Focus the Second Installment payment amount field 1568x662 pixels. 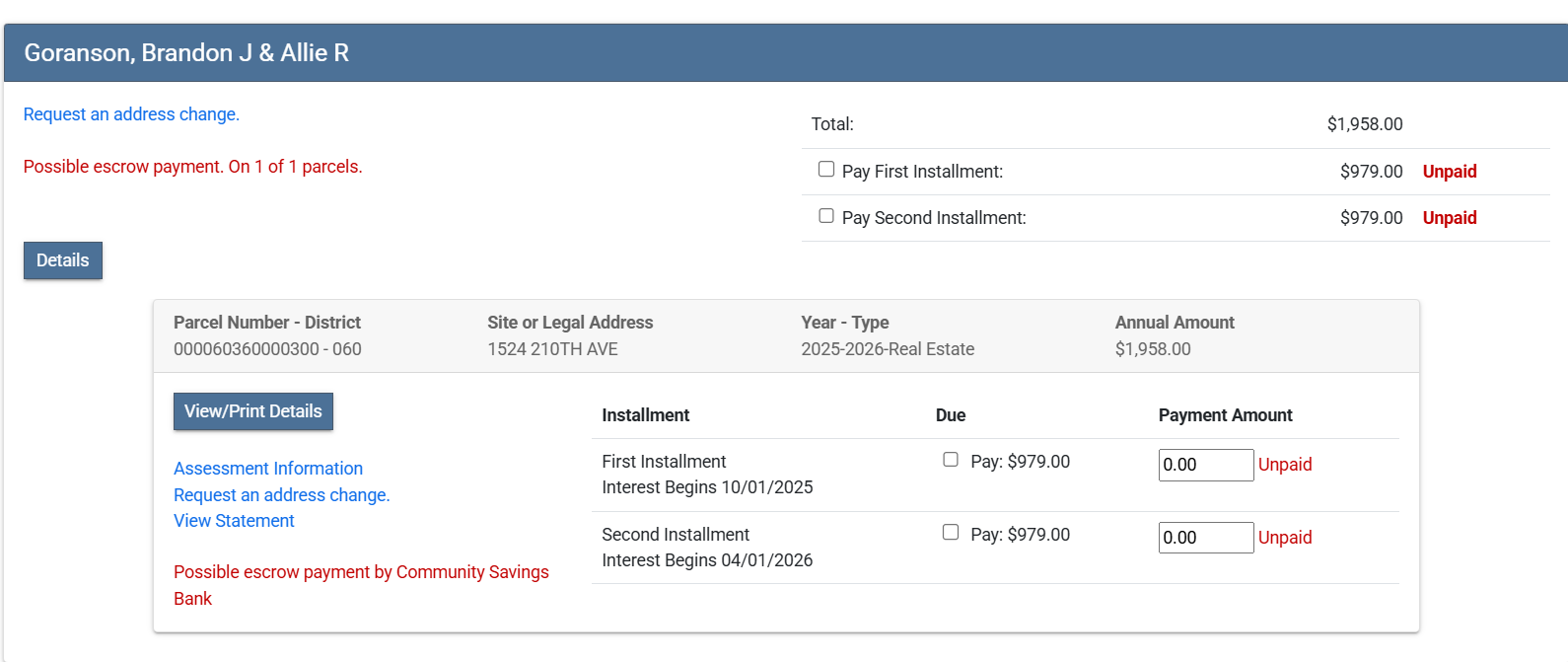pos(1205,538)
